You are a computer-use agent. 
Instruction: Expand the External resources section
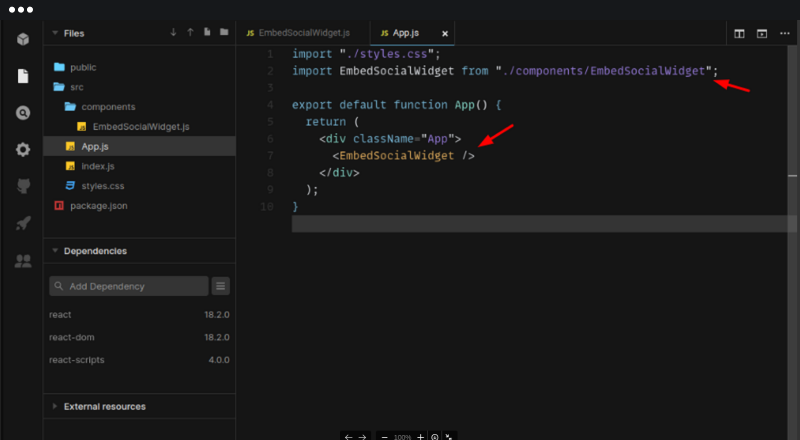coord(55,406)
